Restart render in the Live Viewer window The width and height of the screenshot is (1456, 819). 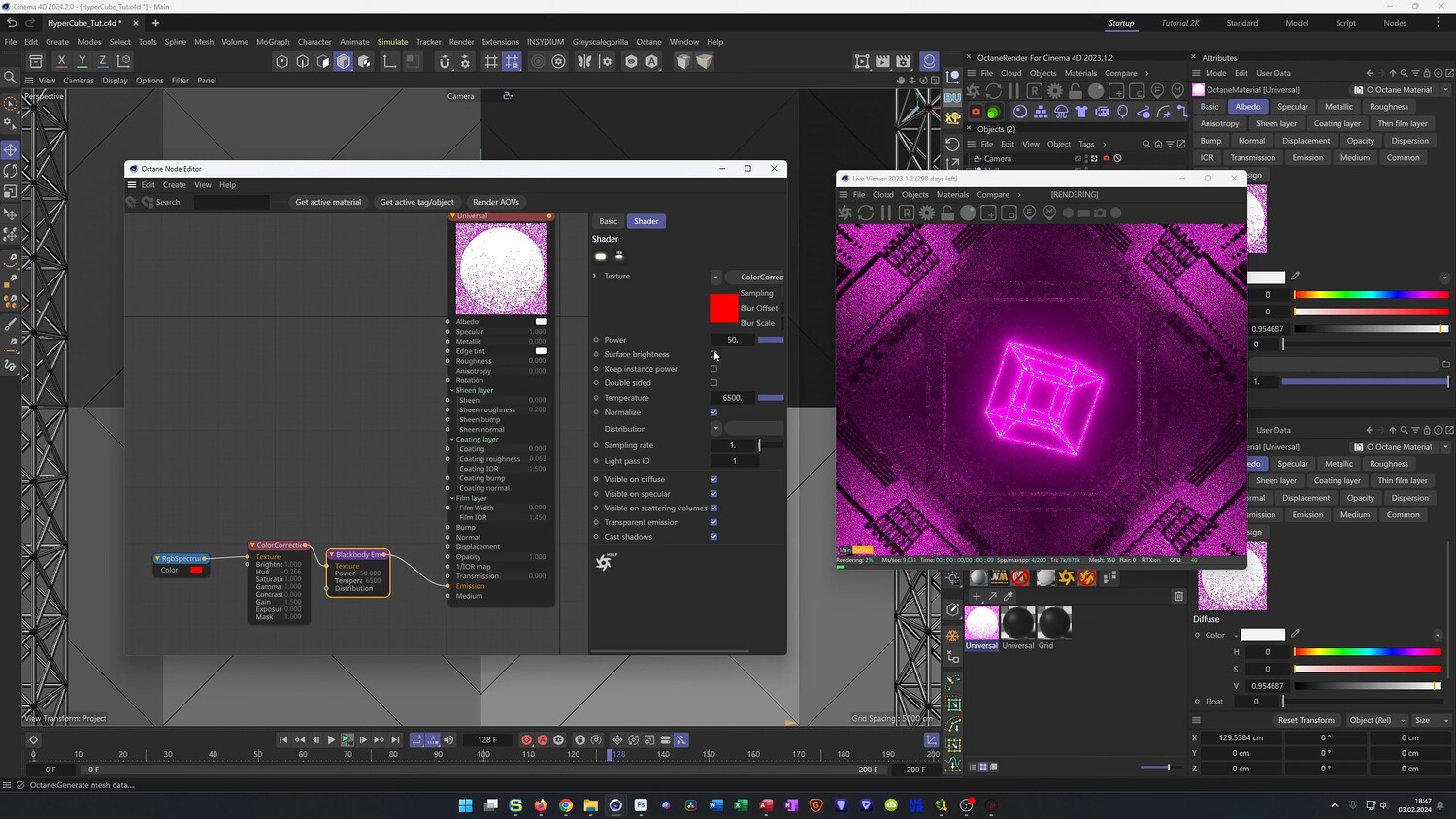pos(866,213)
